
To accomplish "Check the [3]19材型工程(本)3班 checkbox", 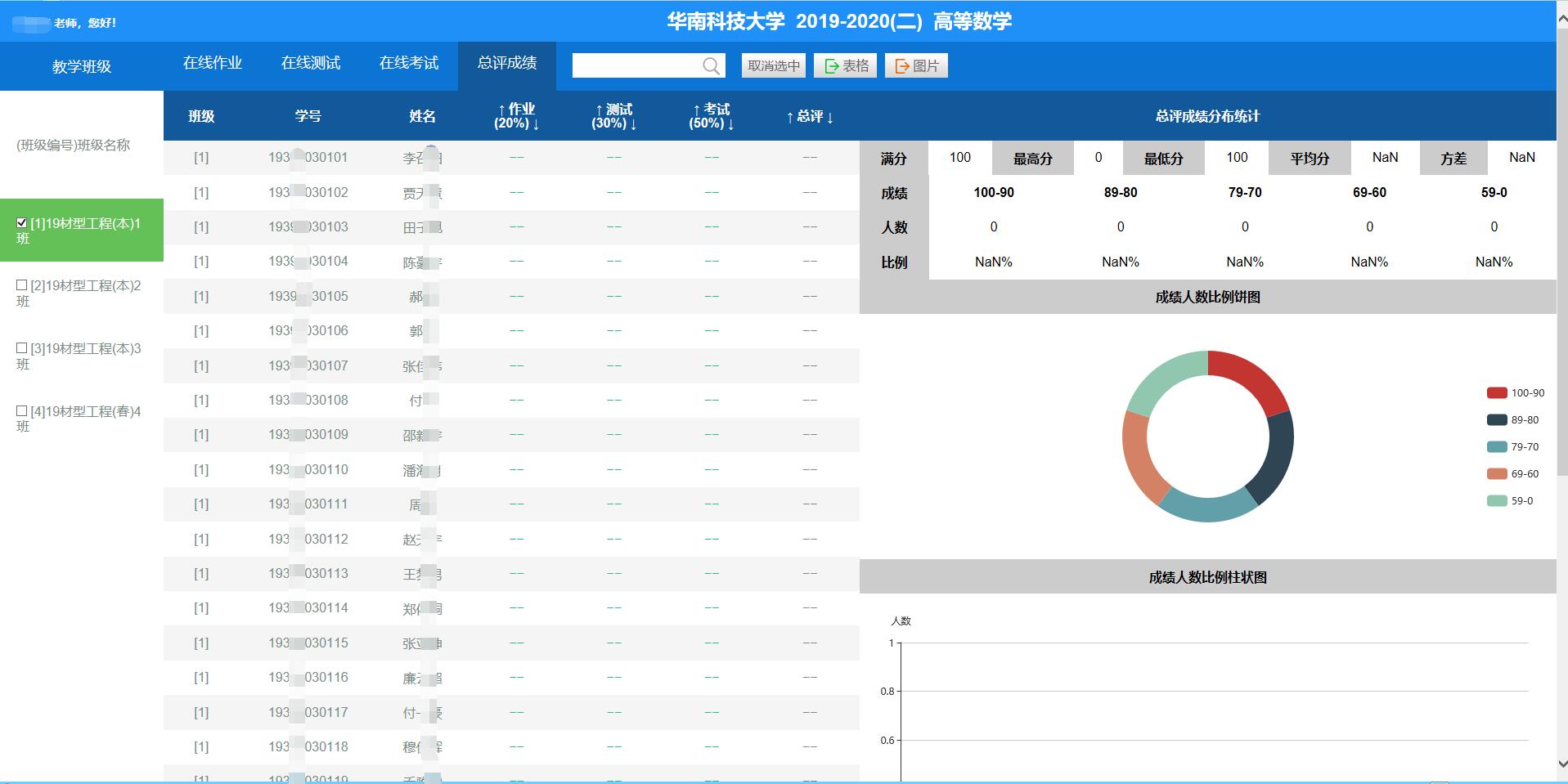I will (22, 348).
